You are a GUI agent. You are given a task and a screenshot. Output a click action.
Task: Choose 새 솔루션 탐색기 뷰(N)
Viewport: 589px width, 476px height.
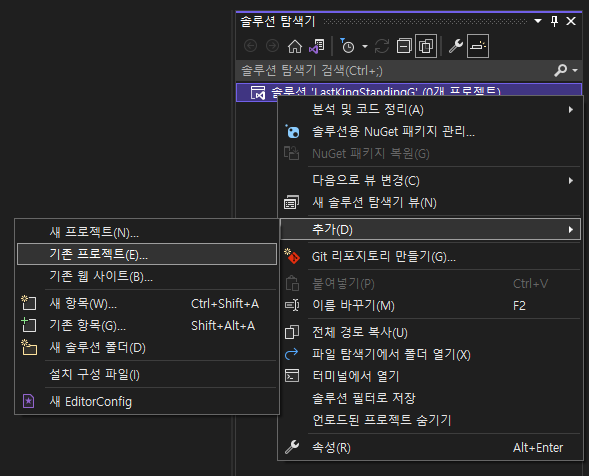point(430,203)
